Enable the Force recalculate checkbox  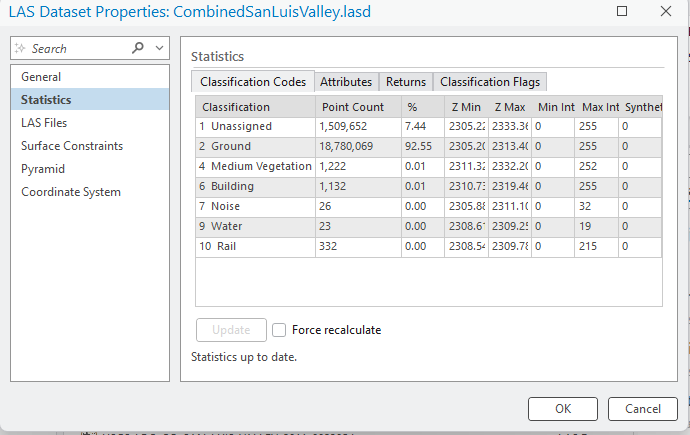coord(279,330)
